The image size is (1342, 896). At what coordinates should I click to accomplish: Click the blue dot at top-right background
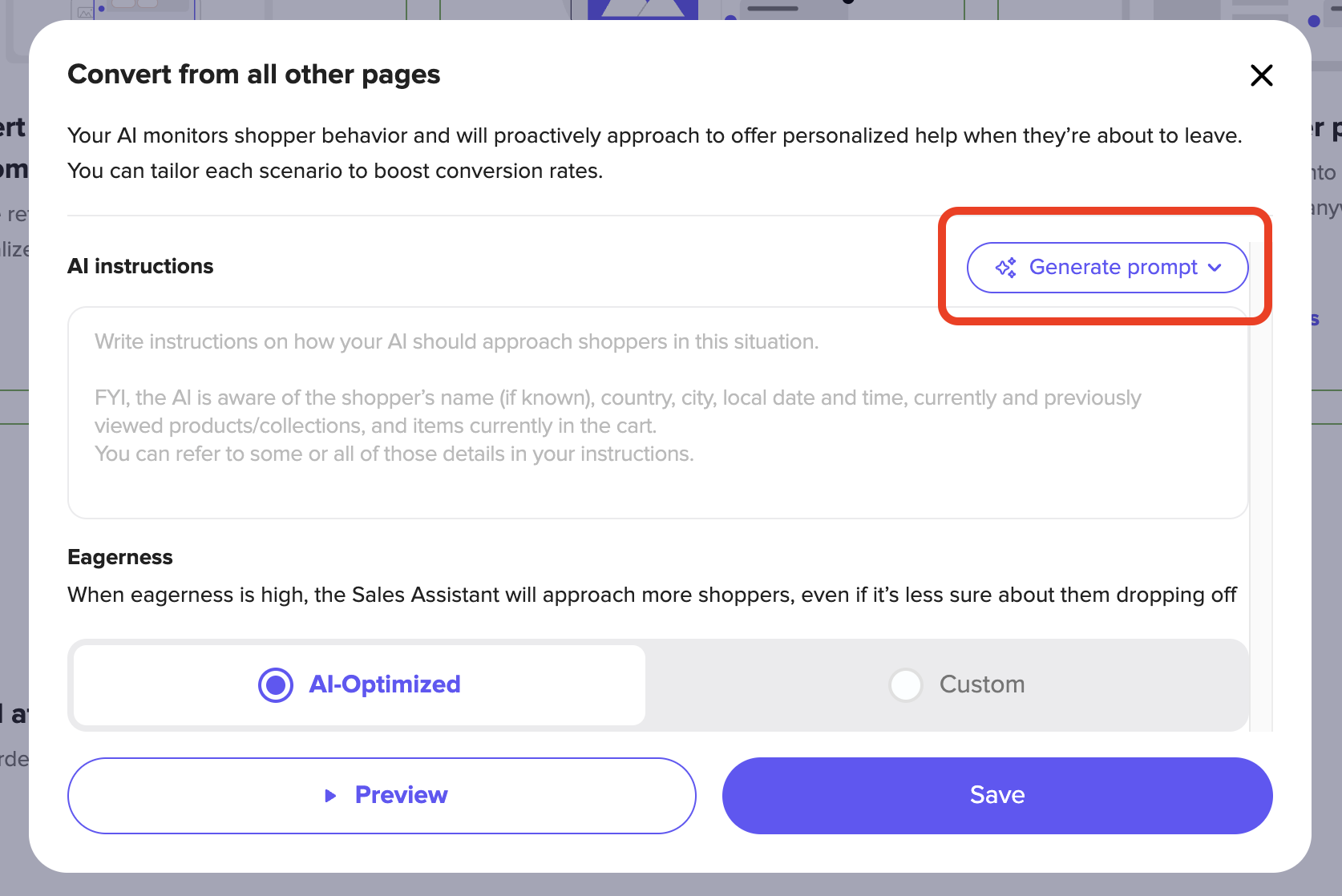tap(1314, 21)
